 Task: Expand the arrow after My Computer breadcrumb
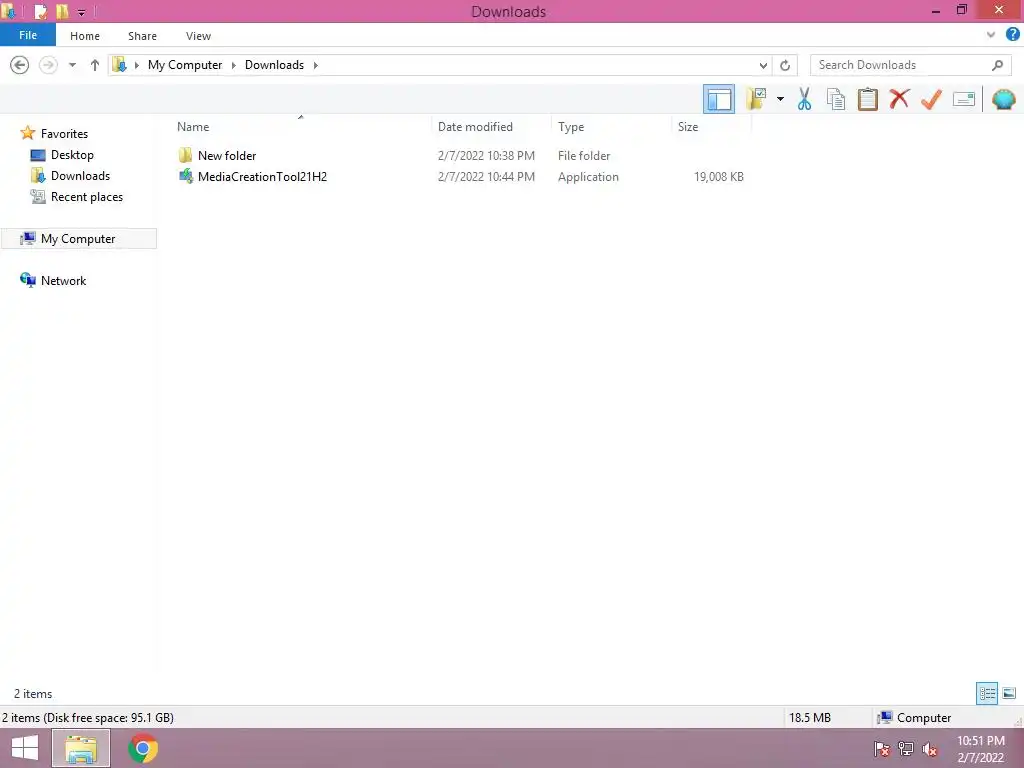pos(234,65)
